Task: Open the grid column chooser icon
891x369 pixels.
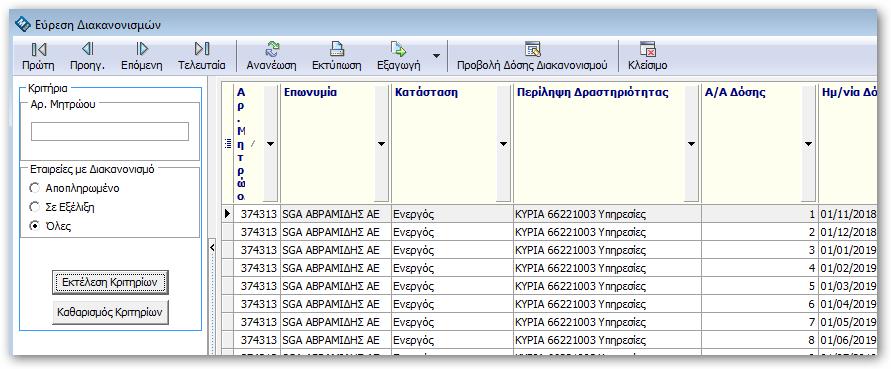Action: 228,144
